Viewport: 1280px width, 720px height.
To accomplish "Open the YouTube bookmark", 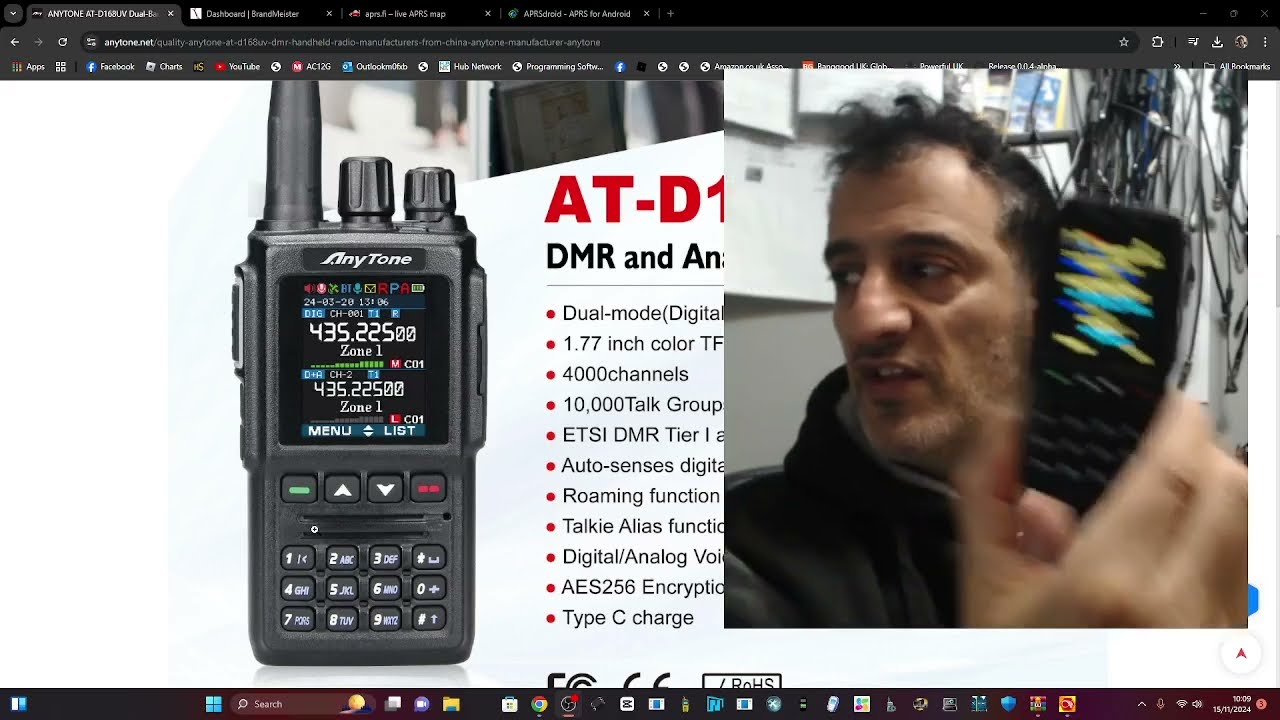I will [237, 67].
